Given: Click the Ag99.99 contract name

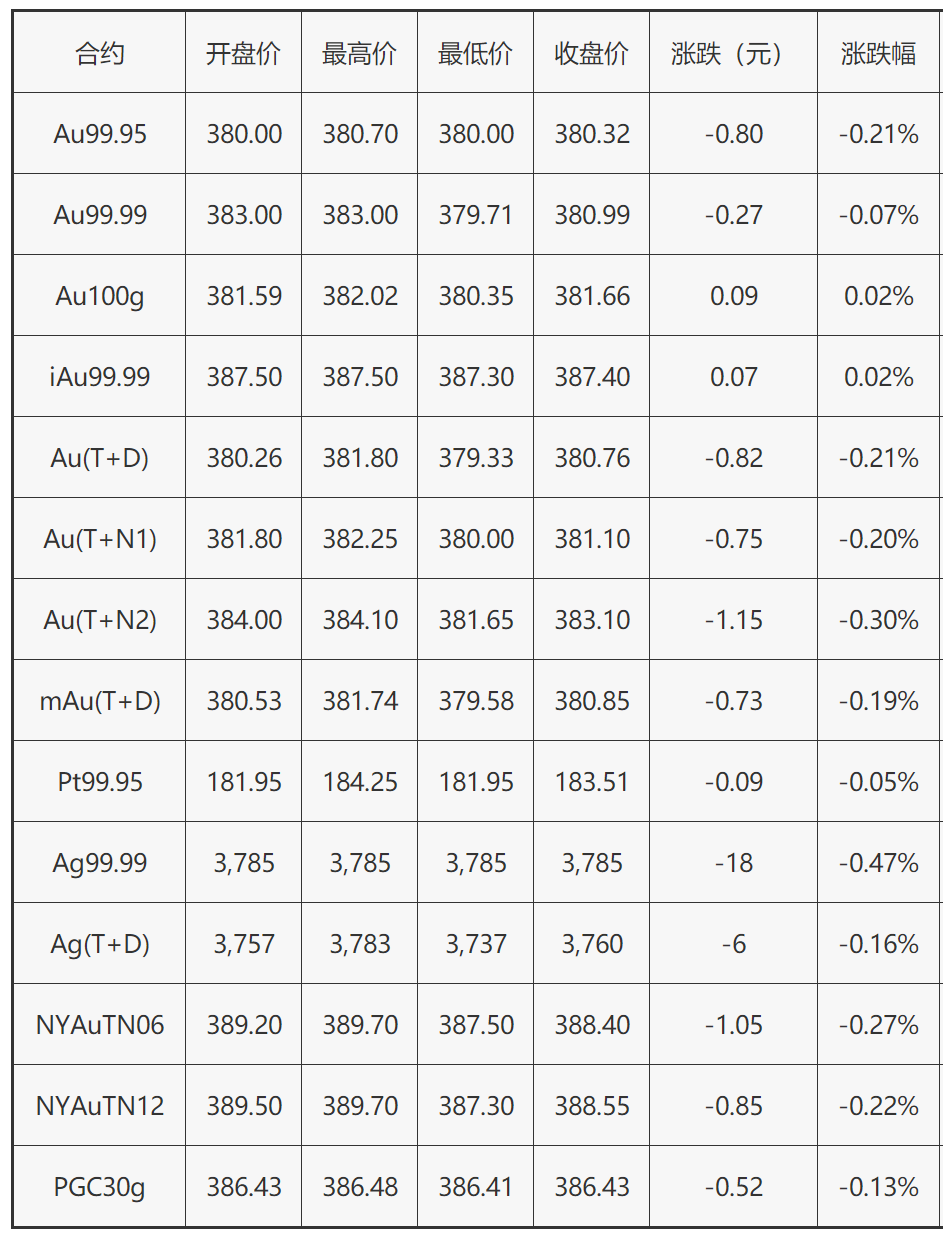Looking at the screenshot, I should tap(100, 863).
